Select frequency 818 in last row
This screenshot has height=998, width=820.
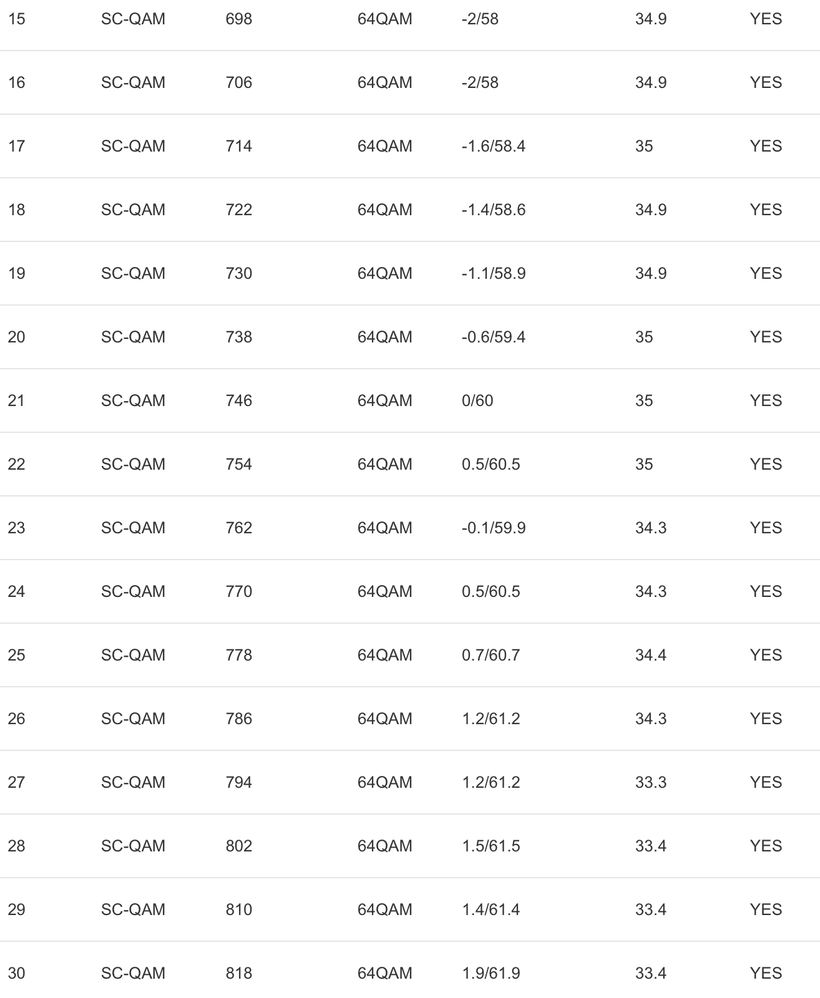click(x=239, y=974)
